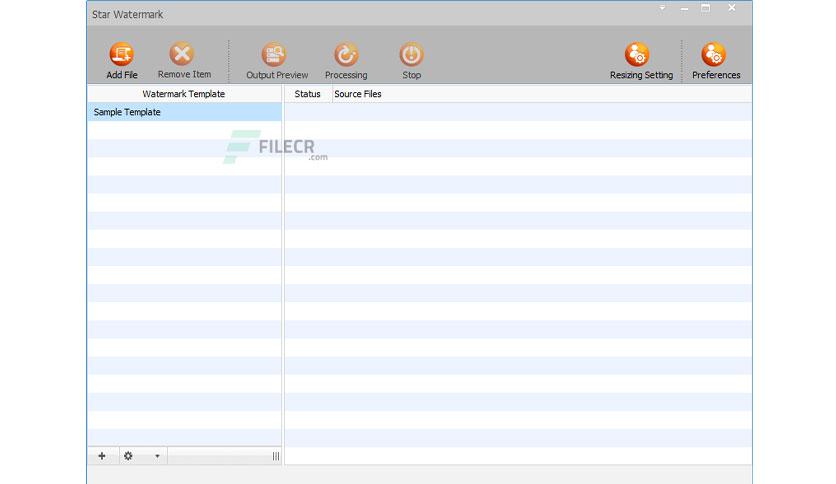Click the splitter grip handle at panel bottom

pos(276,456)
